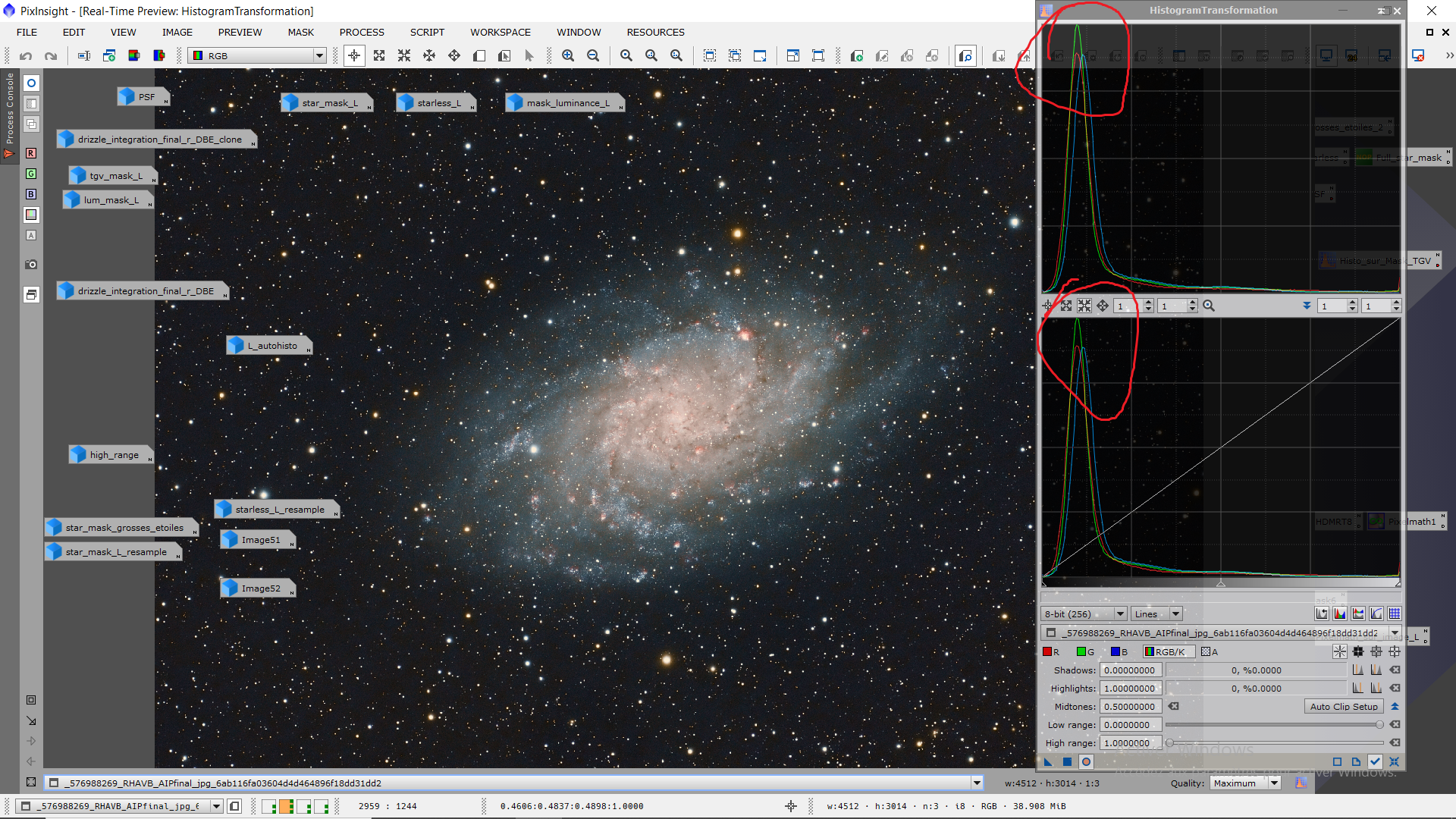Viewport: 1456px width, 819px height.
Task: Click the New Instance triangle icon
Action: click(x=1048, y=761)
